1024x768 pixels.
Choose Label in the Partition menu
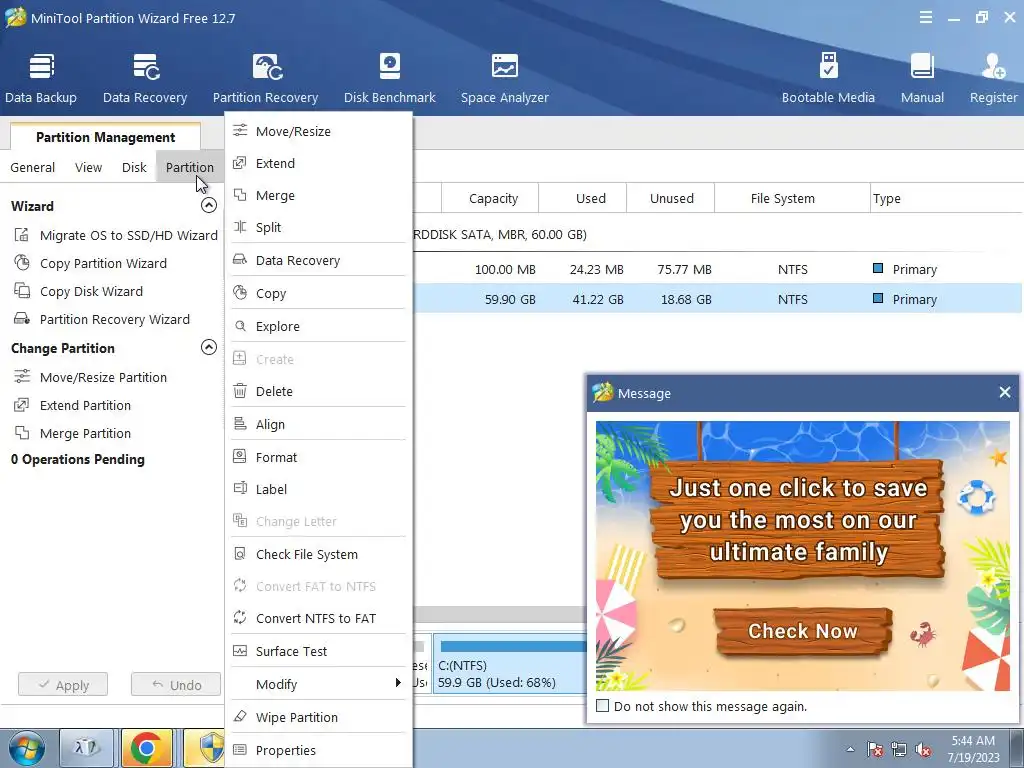318,489
